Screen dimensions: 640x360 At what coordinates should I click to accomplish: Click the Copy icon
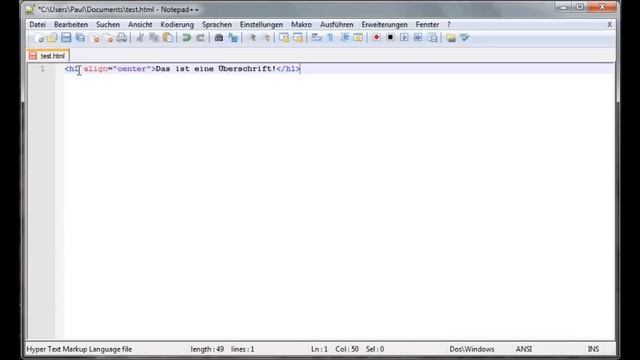coord(154,38)
